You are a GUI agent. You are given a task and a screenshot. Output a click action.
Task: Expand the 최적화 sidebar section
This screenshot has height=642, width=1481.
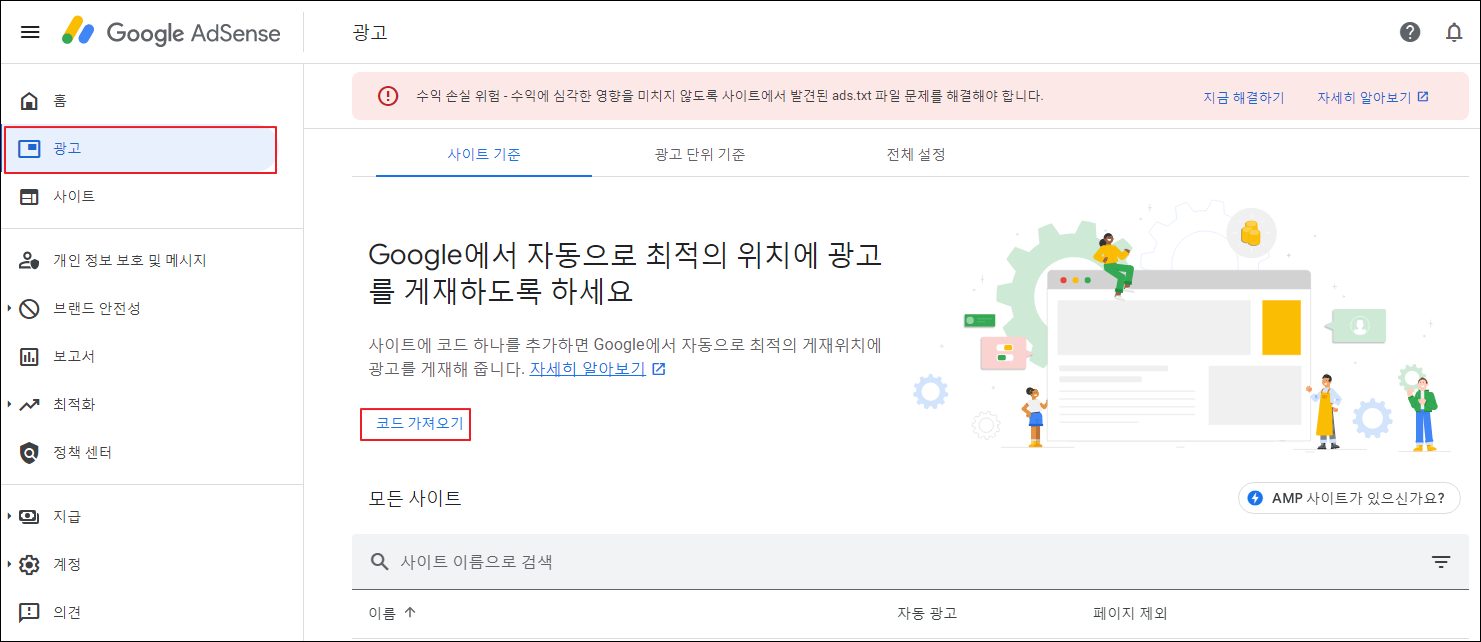pyautogui.click(x=9, y=404)
